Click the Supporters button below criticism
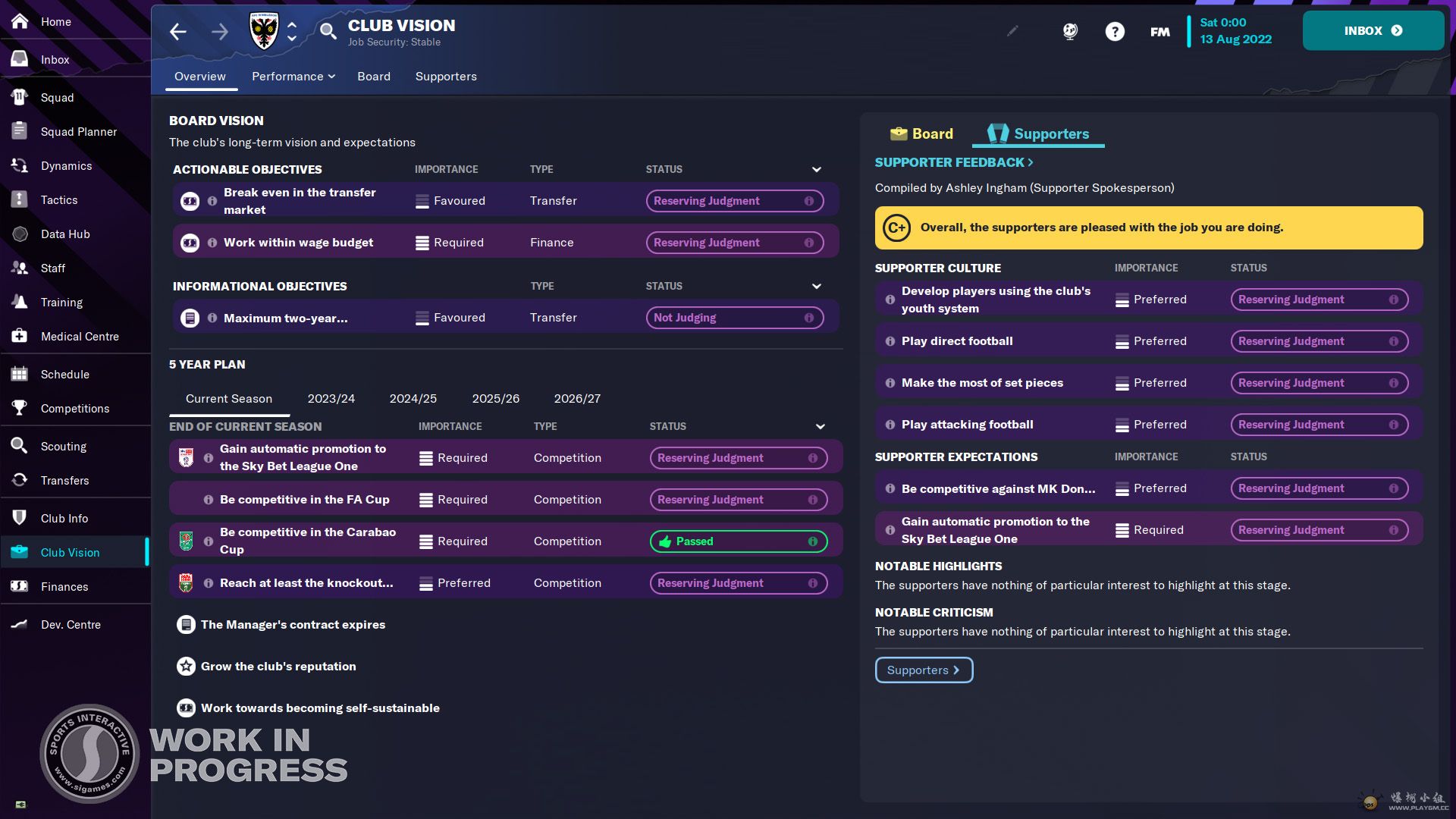This screenshot has width=1456, height=819. coord(924,670)
